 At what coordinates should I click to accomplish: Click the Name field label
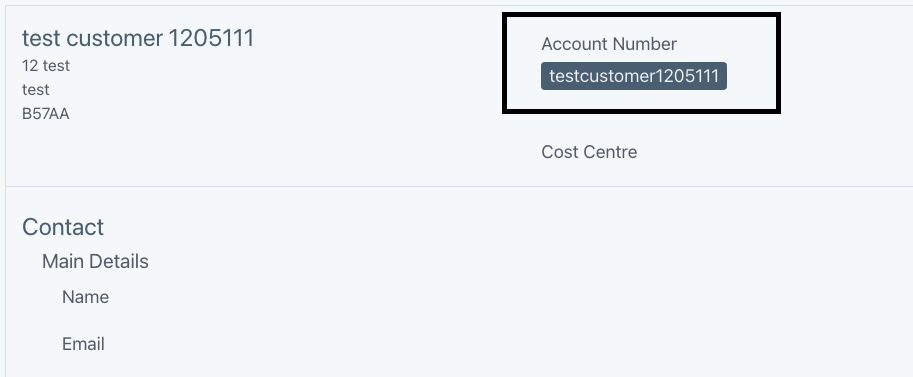(x=86, y=297)
